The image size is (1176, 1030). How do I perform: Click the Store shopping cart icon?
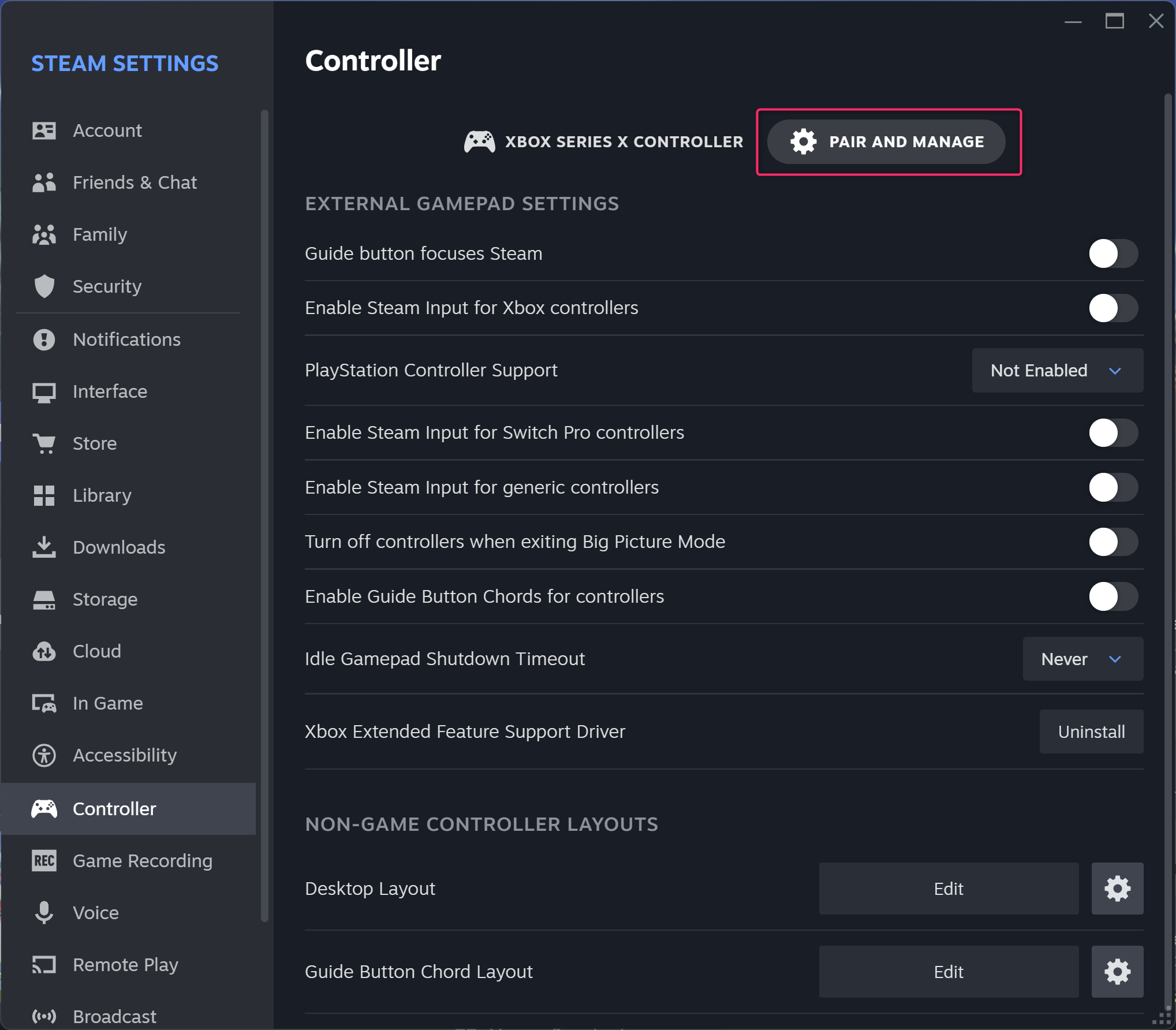[44, 443]
